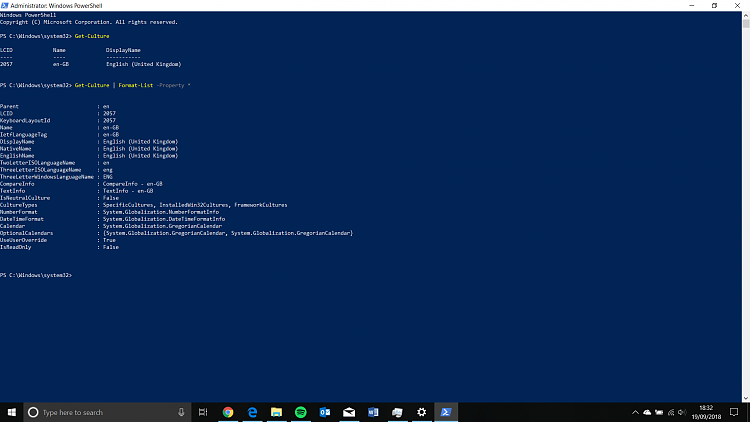The width and height of the screenshot is (750, 422).
Task: Open the Windows Start menu
Action: [x=11, y=412]
